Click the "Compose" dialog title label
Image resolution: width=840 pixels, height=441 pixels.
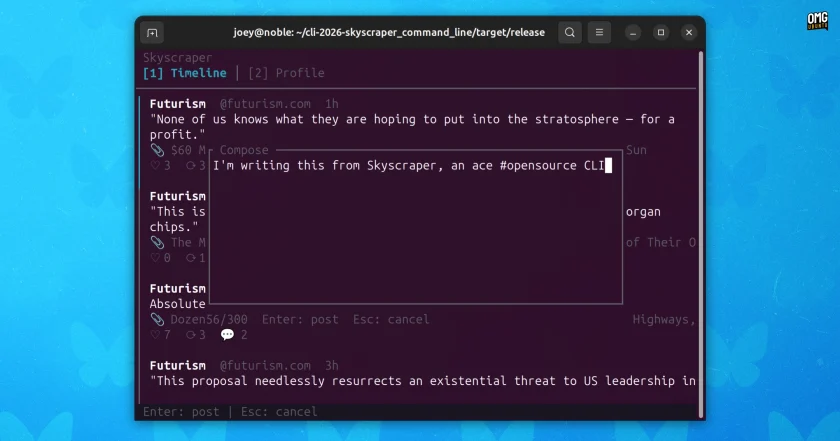244,150
